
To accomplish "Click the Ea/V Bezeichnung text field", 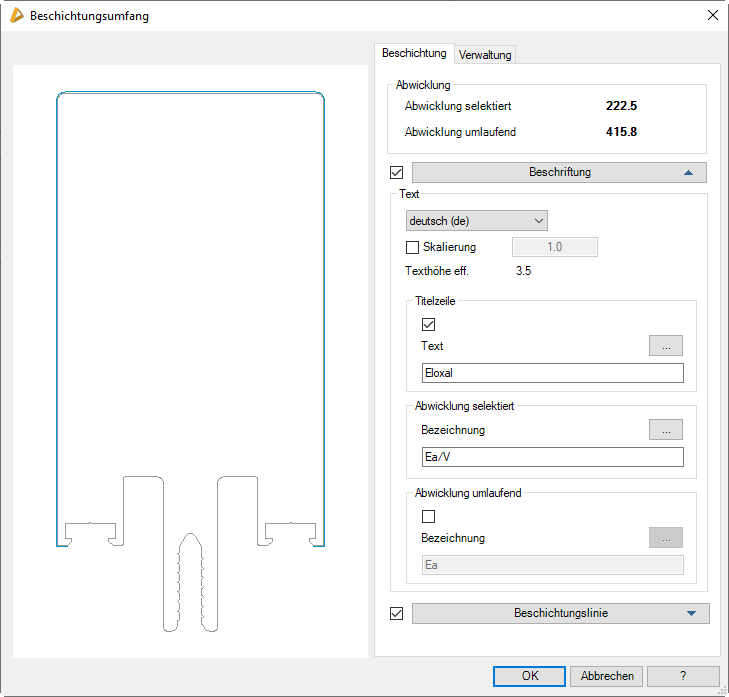I will (552, 457).
